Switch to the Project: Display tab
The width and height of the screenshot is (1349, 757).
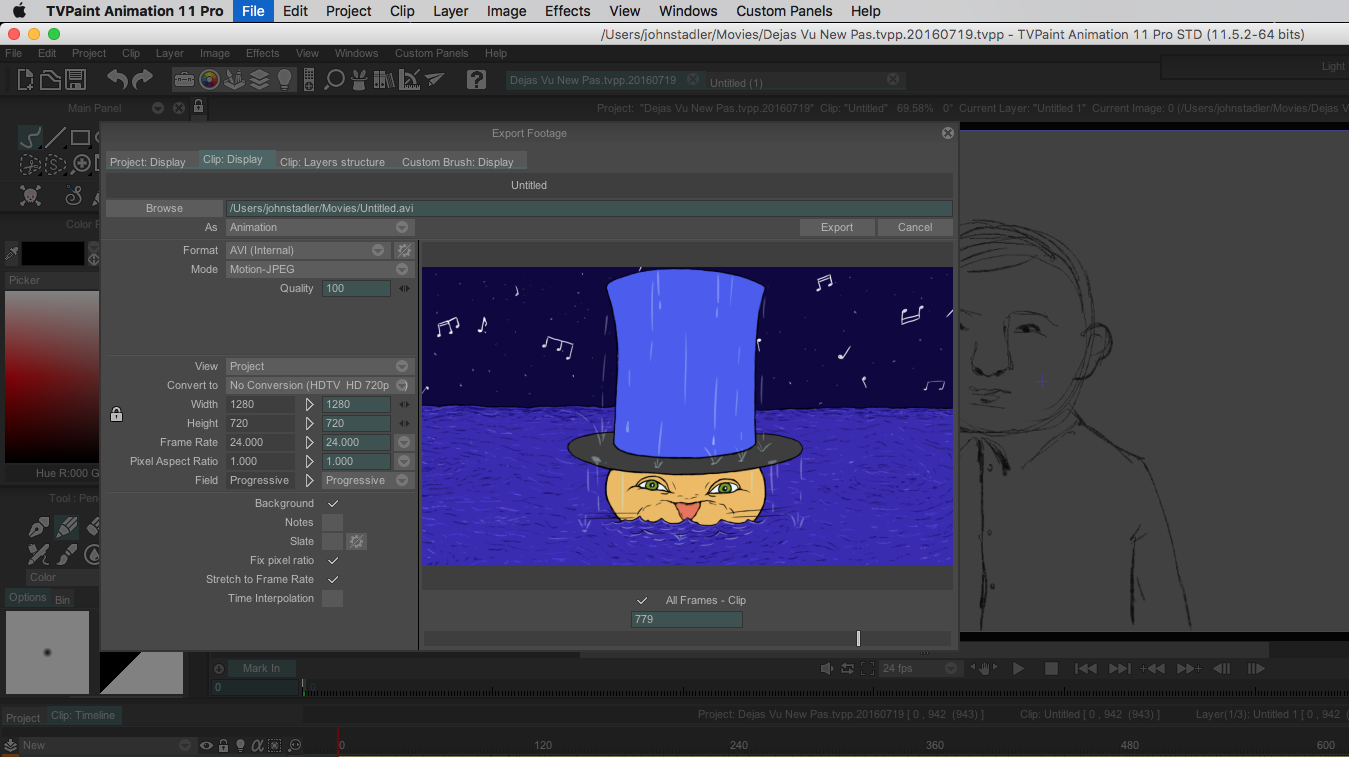pos(148,162)
